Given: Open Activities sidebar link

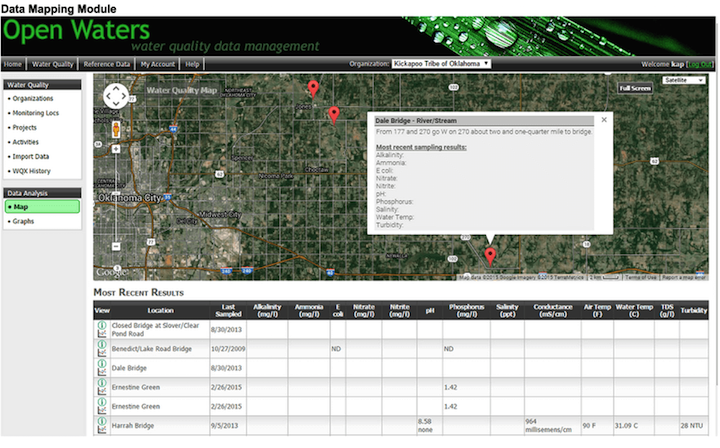Looking at the screenshot, I should click(x=26, y=142).
